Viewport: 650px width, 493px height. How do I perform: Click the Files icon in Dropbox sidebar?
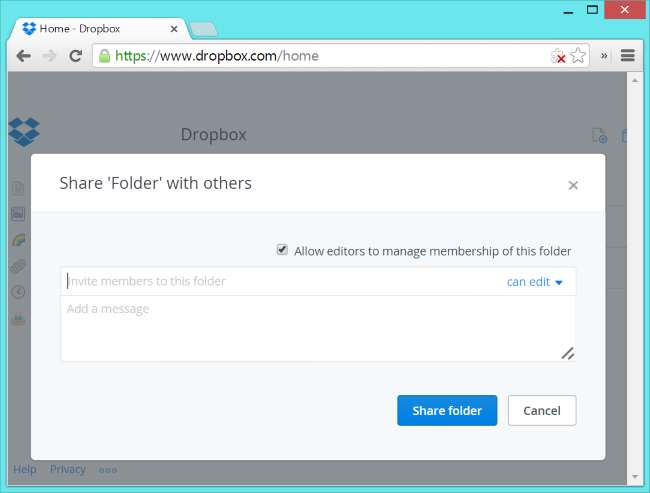(18, 188)
